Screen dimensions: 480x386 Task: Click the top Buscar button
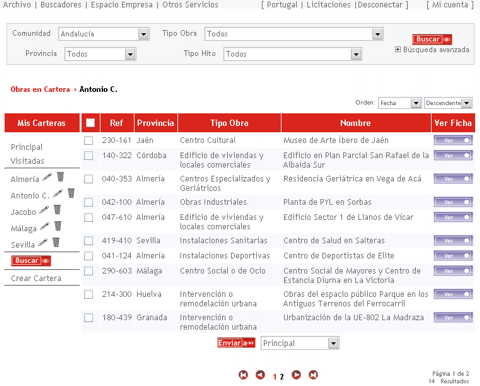[432, 39]
